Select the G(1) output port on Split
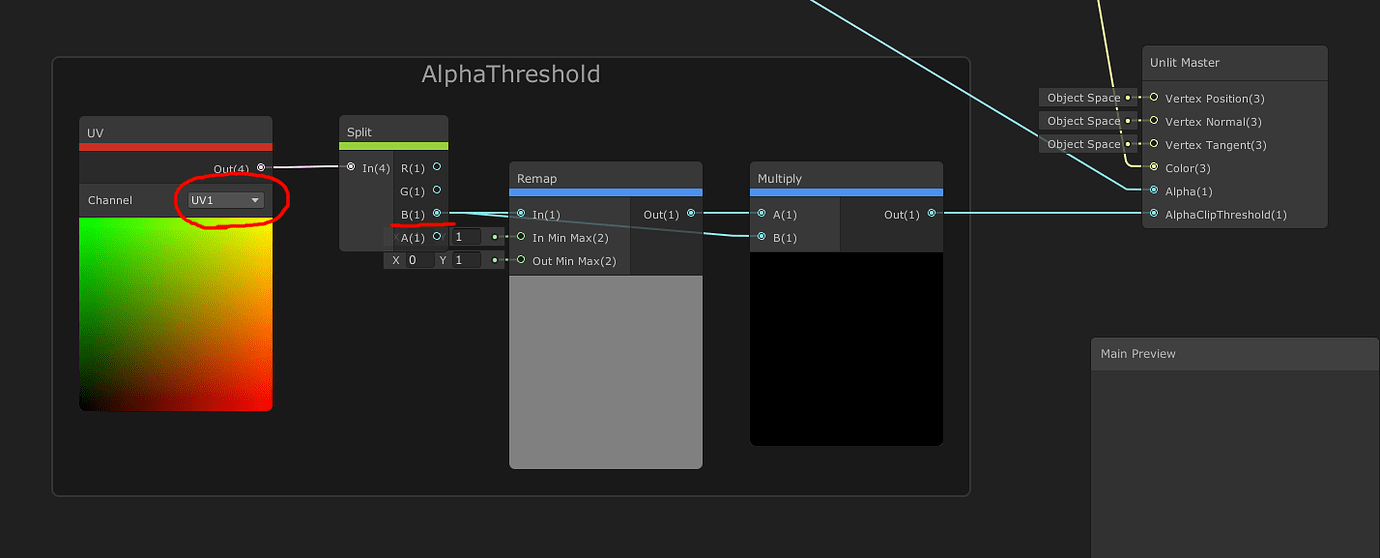This screenshot has width=1380, height=558. 437,191
